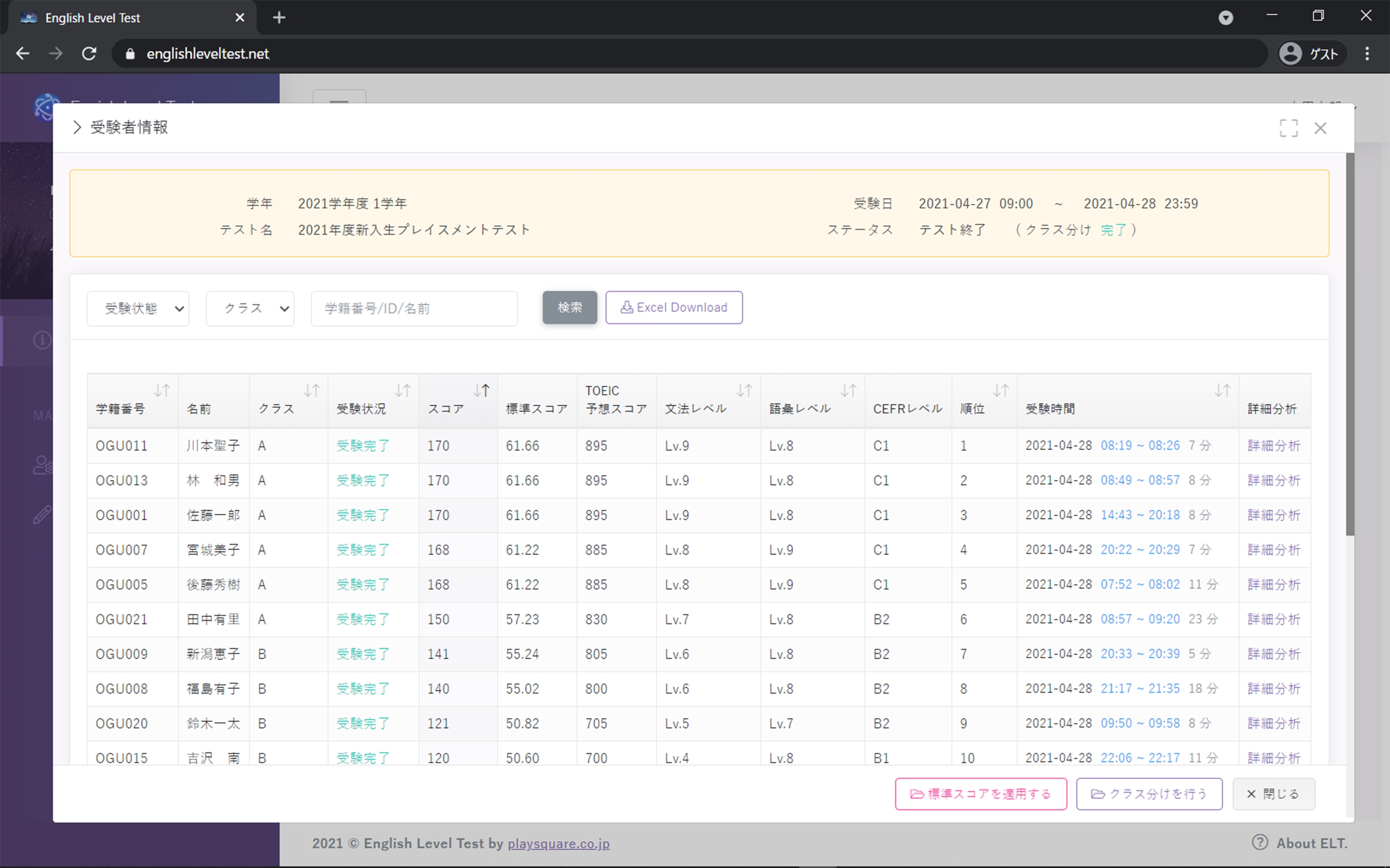1390x868 pixels.
Task: Sort by 語彙レベル column sort icon
Action: [849, 391]
